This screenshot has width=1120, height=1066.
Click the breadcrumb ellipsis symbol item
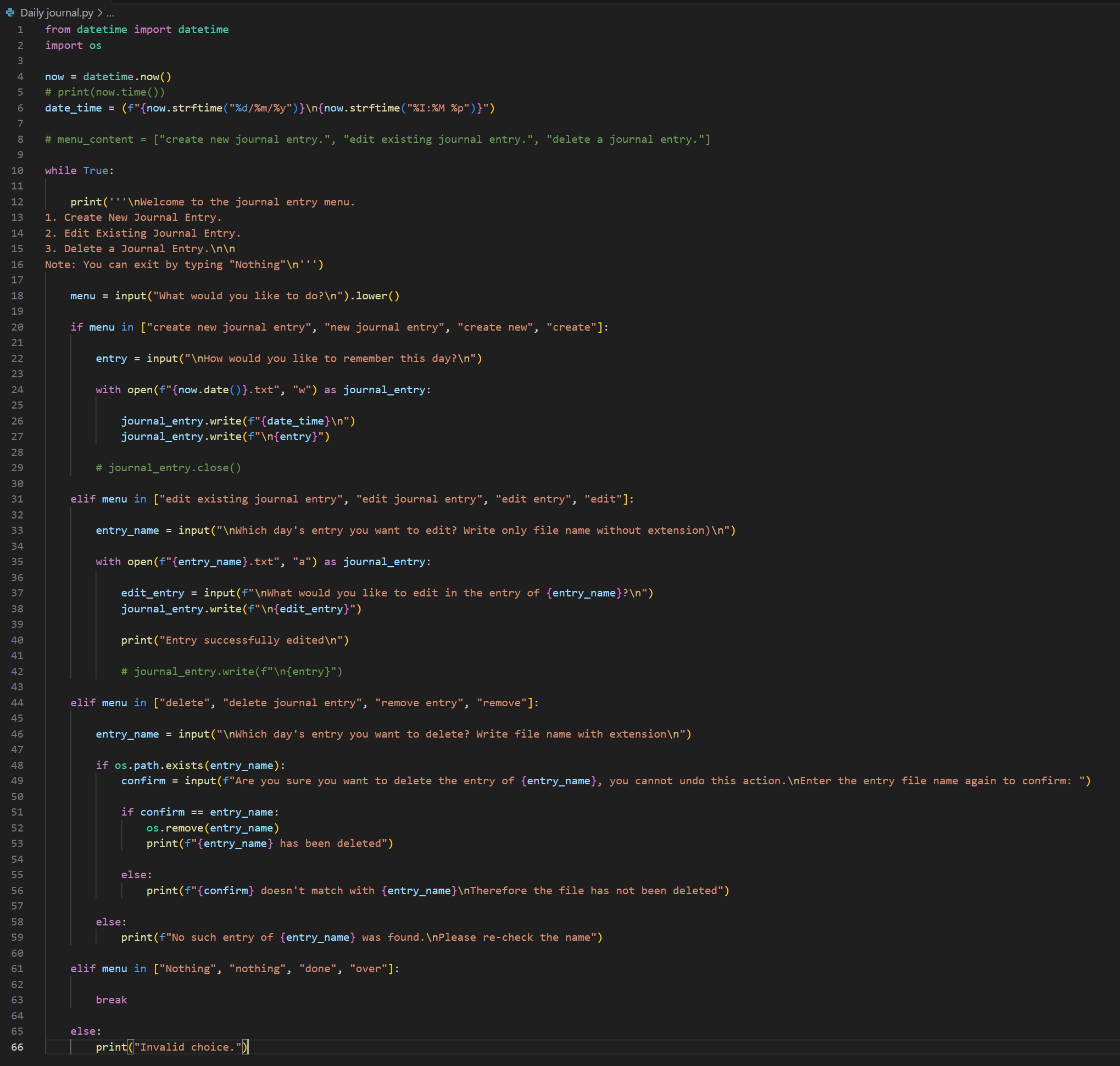pyautogui.click(x=110, y=13)
